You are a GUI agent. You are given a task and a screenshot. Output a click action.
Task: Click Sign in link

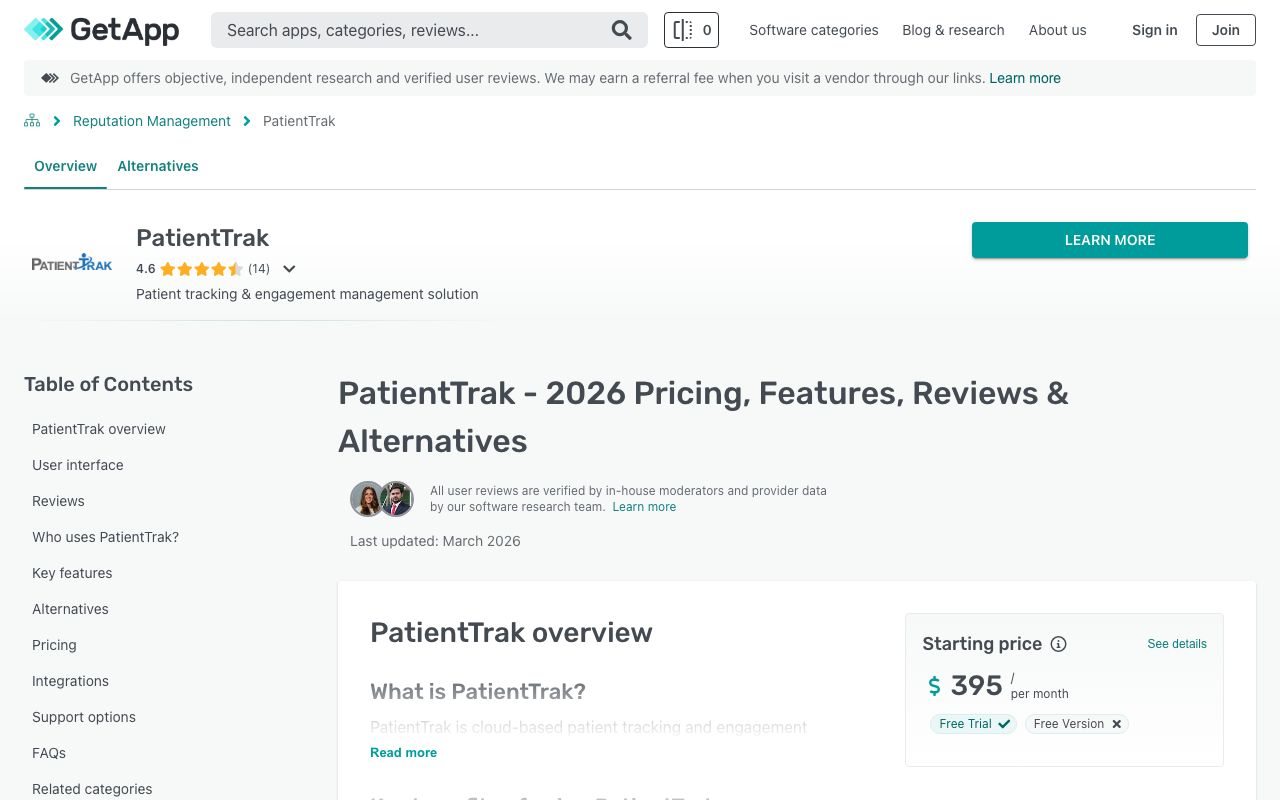1154,30
